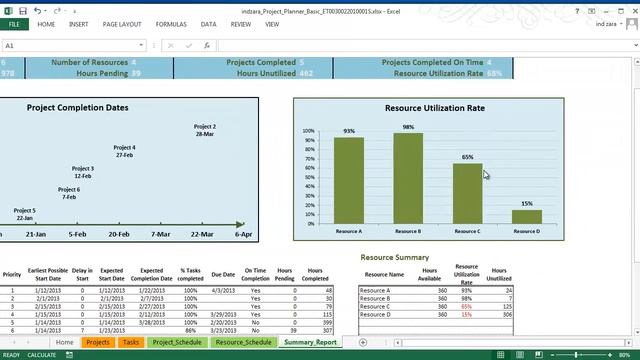
Task: Select the Summary_Report sheet tab
Action: click(310, 342)
